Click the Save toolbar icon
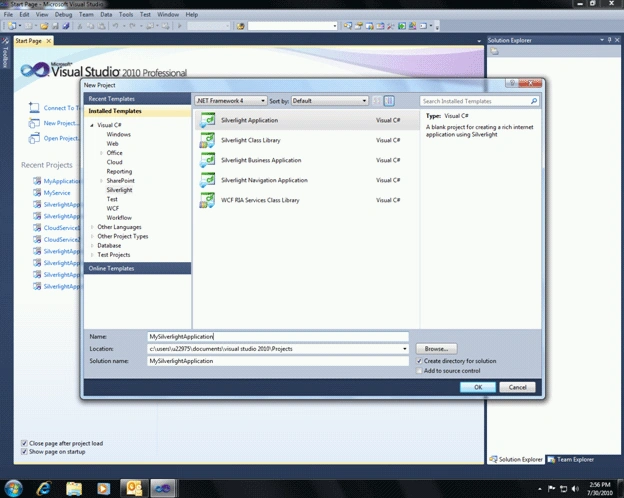This screenshot has width=624, height=498. pyautogui.click(x=55, y=26)
